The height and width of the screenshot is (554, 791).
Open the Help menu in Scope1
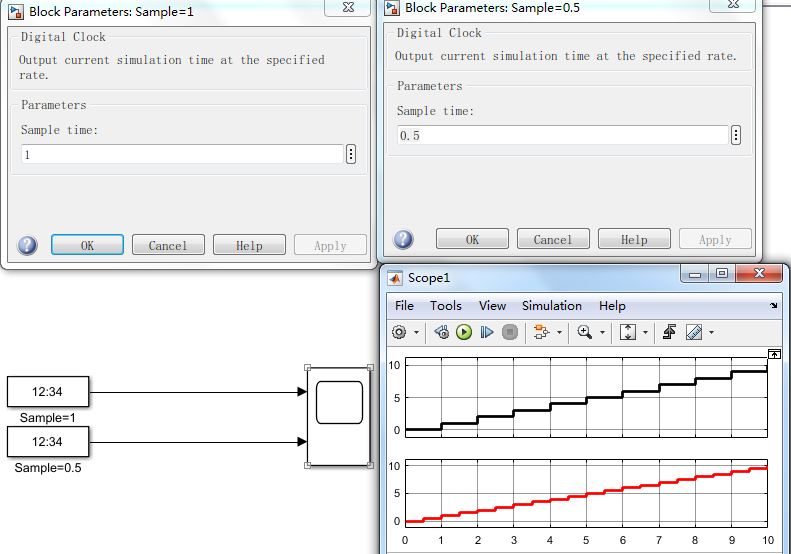tap(612, 306)
